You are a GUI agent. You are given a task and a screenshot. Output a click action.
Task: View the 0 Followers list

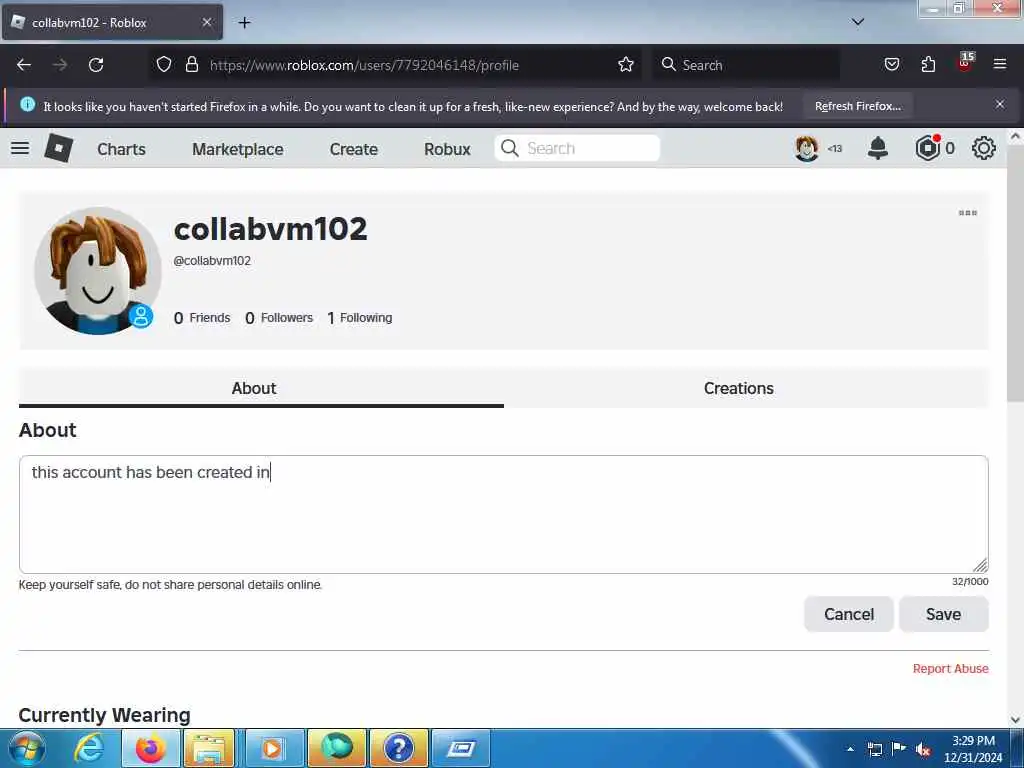point(279,318)
